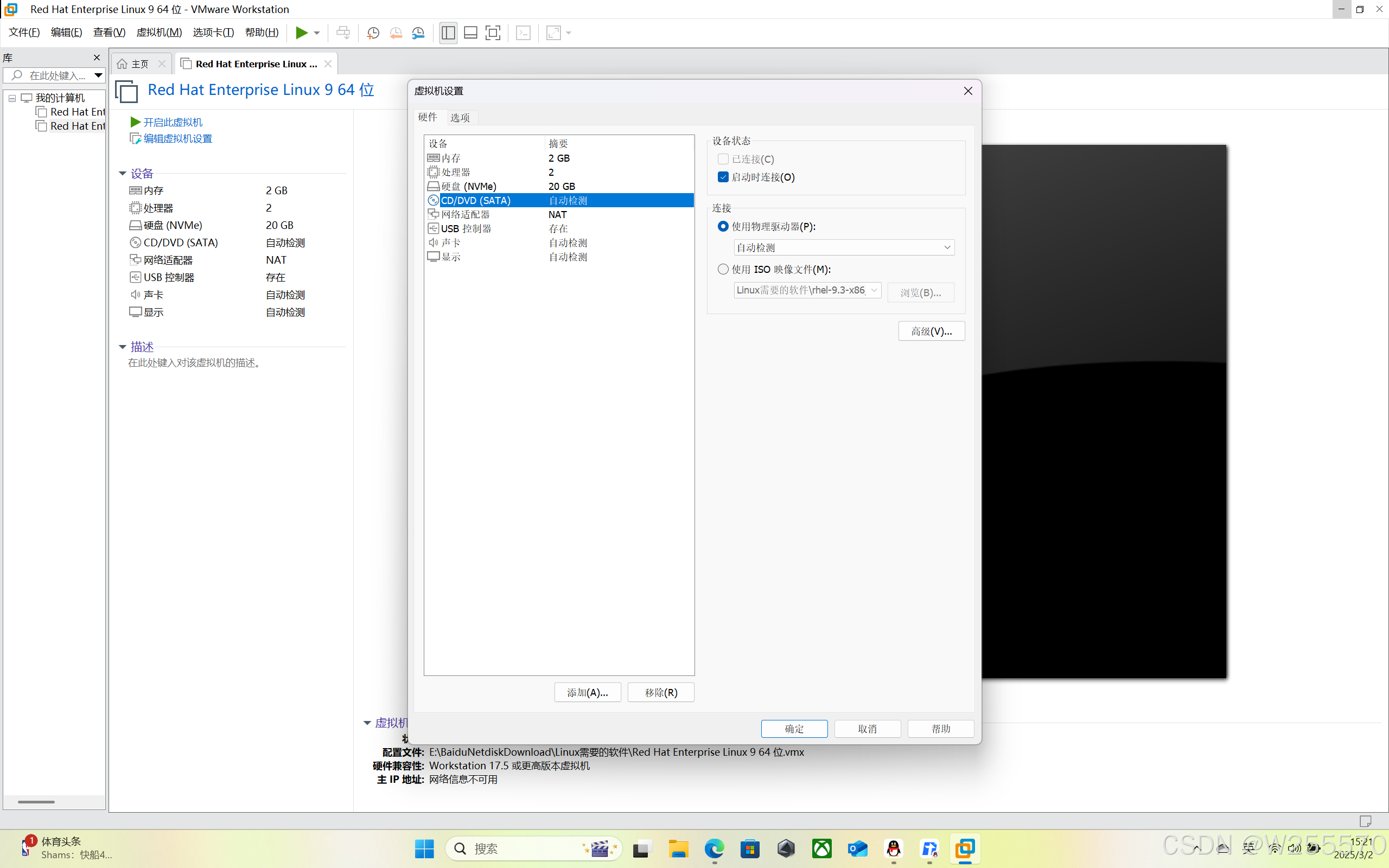This screenshot has width=1389, height=868.
Task: Close the 虚拟机设置 dialog with X
Action: [x=968, y=91]
